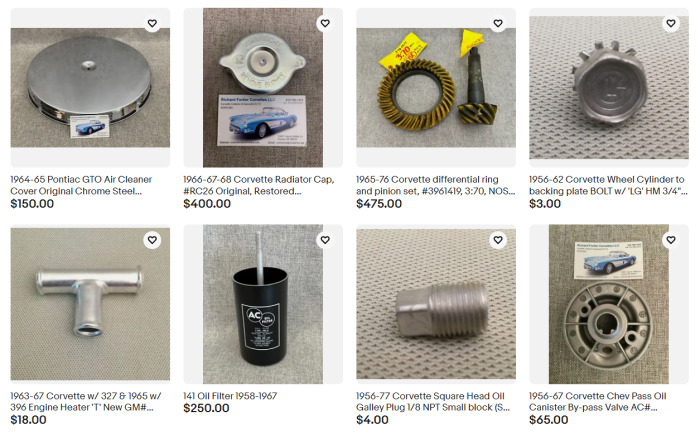
Task: Open 1956-62 Corvette Wheel Cylinder bolt title
Action: pyautogui.click(x=608, y=185)
